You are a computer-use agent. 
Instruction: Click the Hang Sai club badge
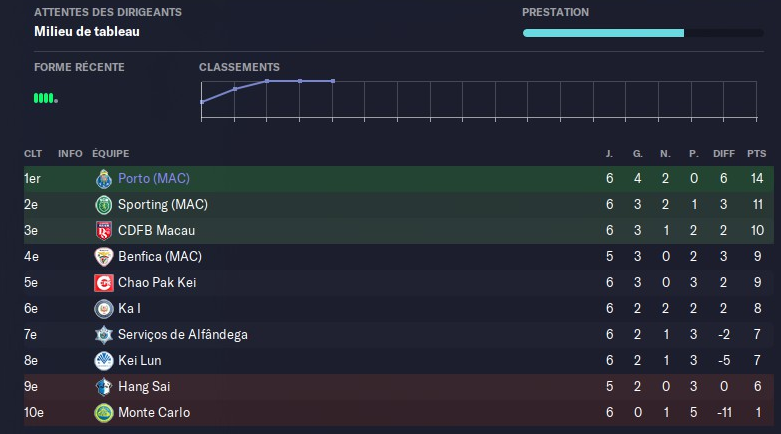(103, 387)
